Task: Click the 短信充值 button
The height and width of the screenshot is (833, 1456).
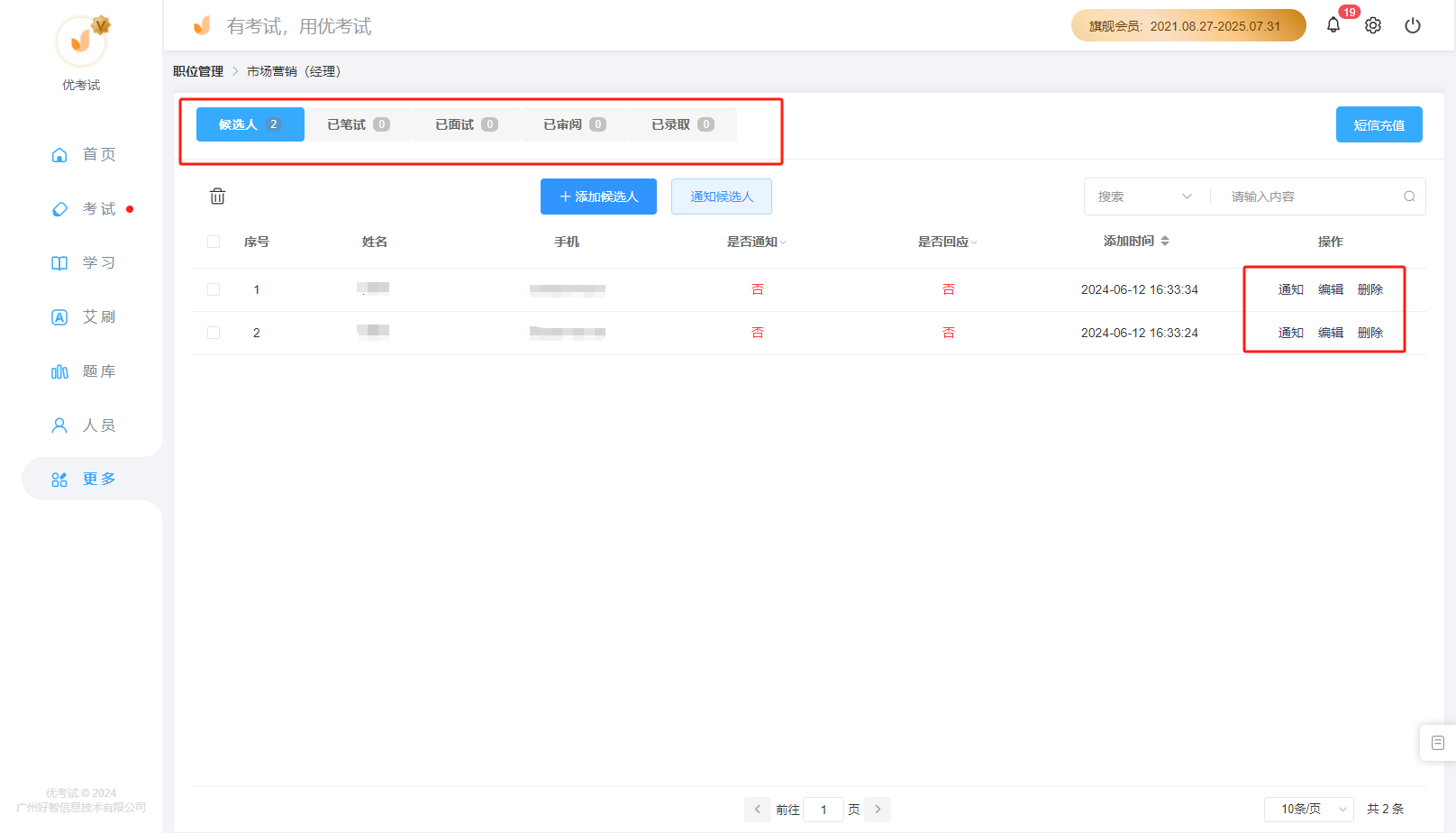Action: coord(1379,124)
